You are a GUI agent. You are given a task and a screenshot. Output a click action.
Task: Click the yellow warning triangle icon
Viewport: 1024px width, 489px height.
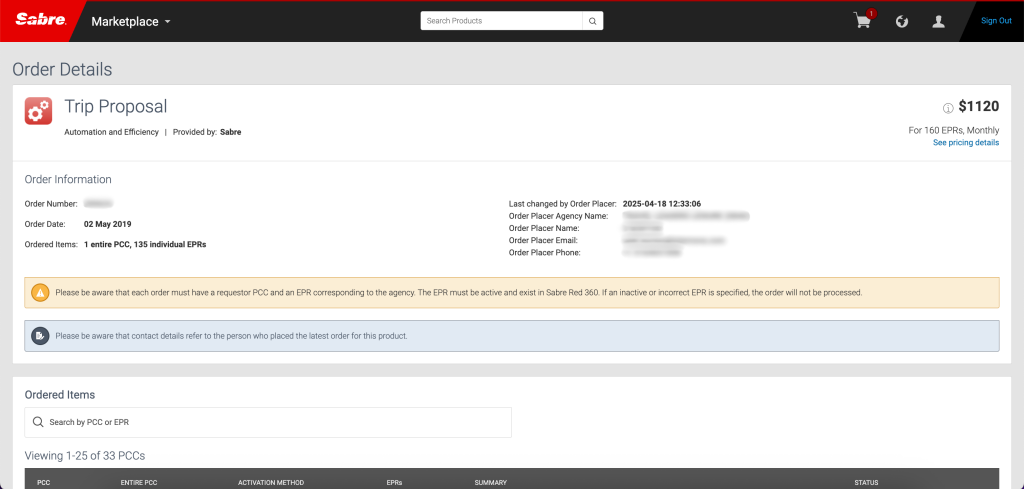pyautogui.click(x=40, y=292)
